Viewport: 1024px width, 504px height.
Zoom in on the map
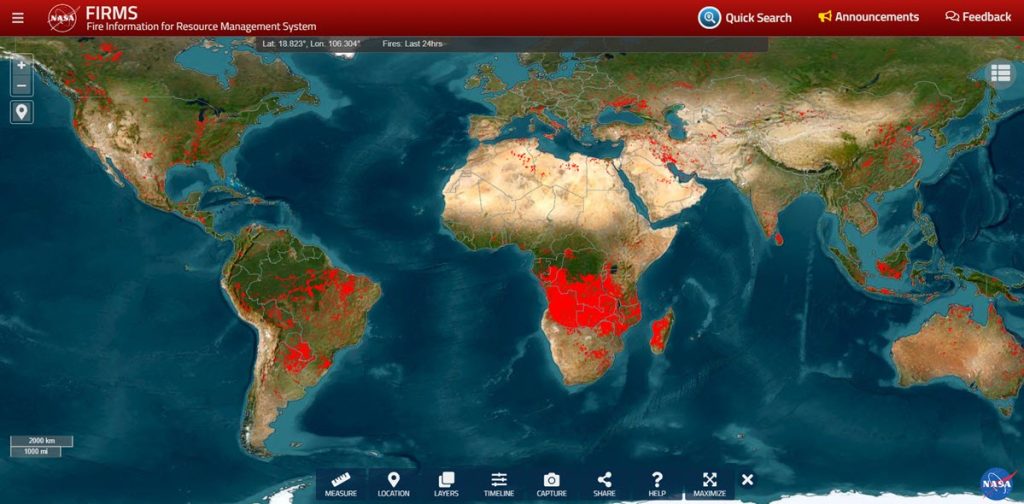tap(22, 64)
